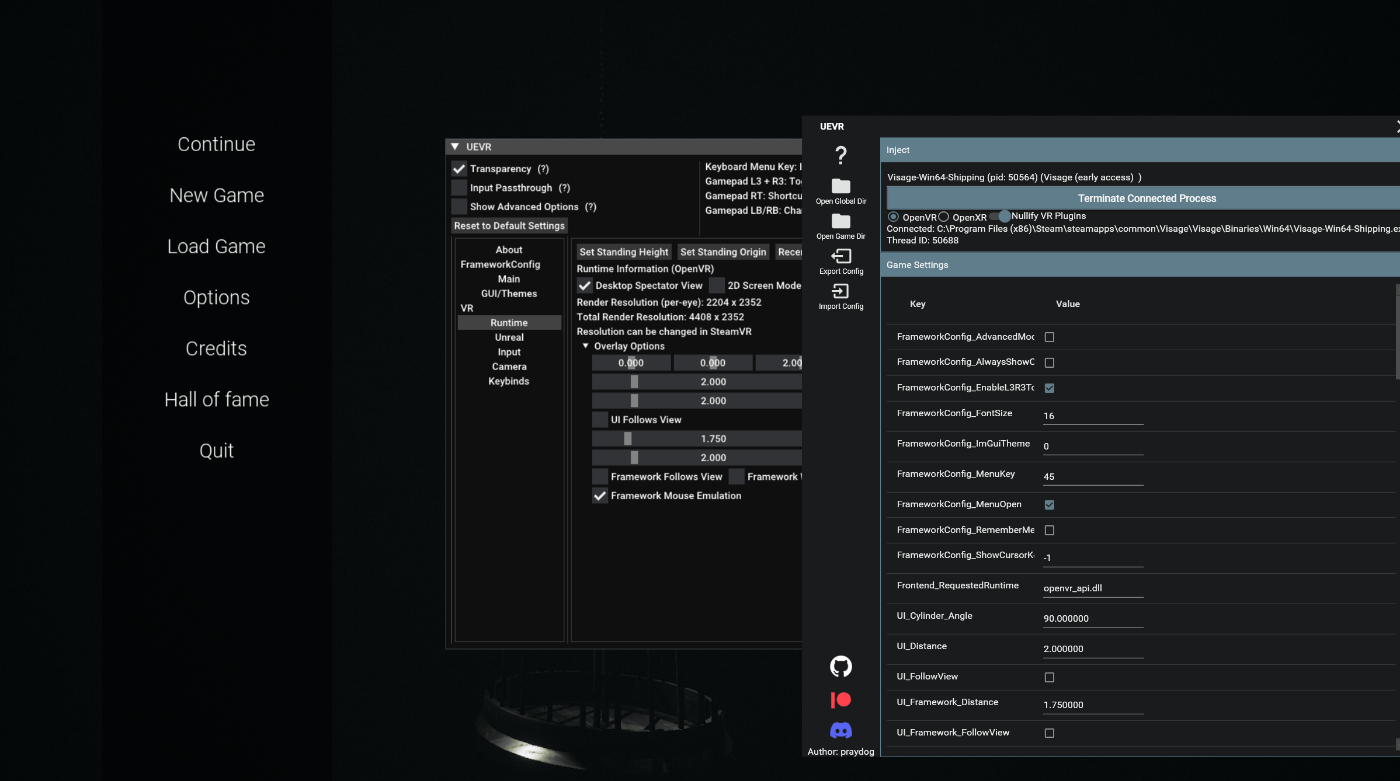View Credits in the game menu
Viewport: 1400px width, 781px height.
[216, 348]
